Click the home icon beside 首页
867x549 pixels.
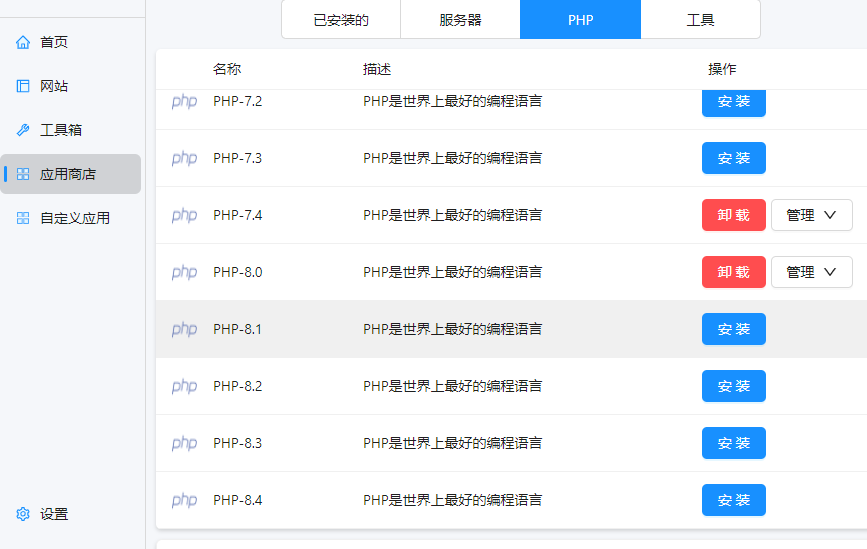coord(23,42)
